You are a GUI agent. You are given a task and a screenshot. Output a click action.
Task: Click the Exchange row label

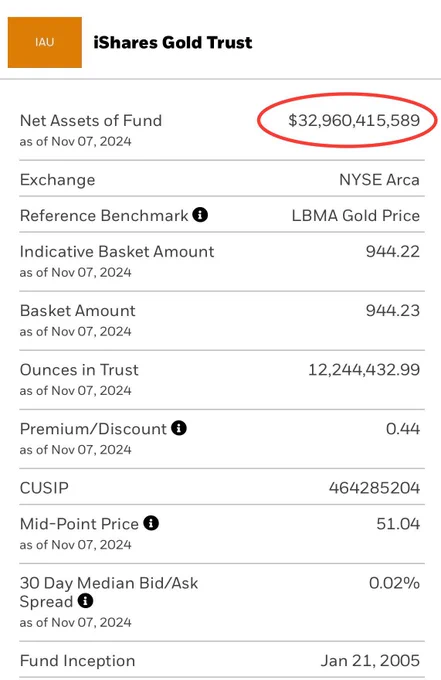58,180
